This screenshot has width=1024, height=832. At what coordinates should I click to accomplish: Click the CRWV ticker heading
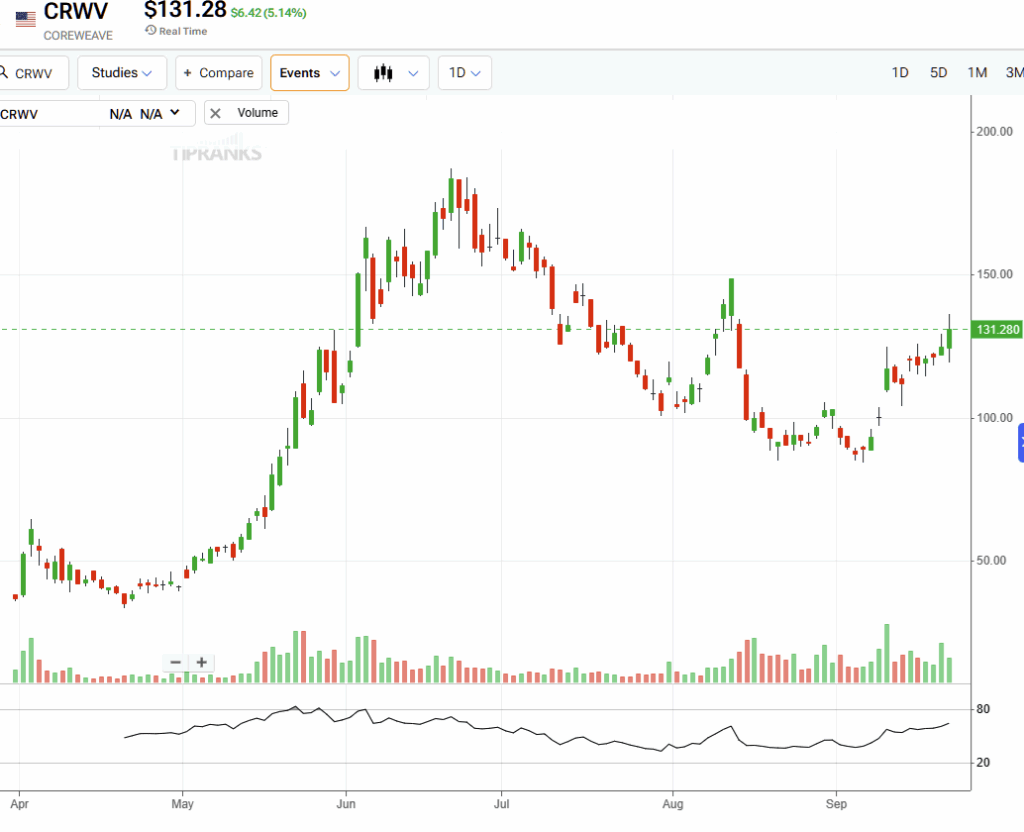click(x=76, y=11)
